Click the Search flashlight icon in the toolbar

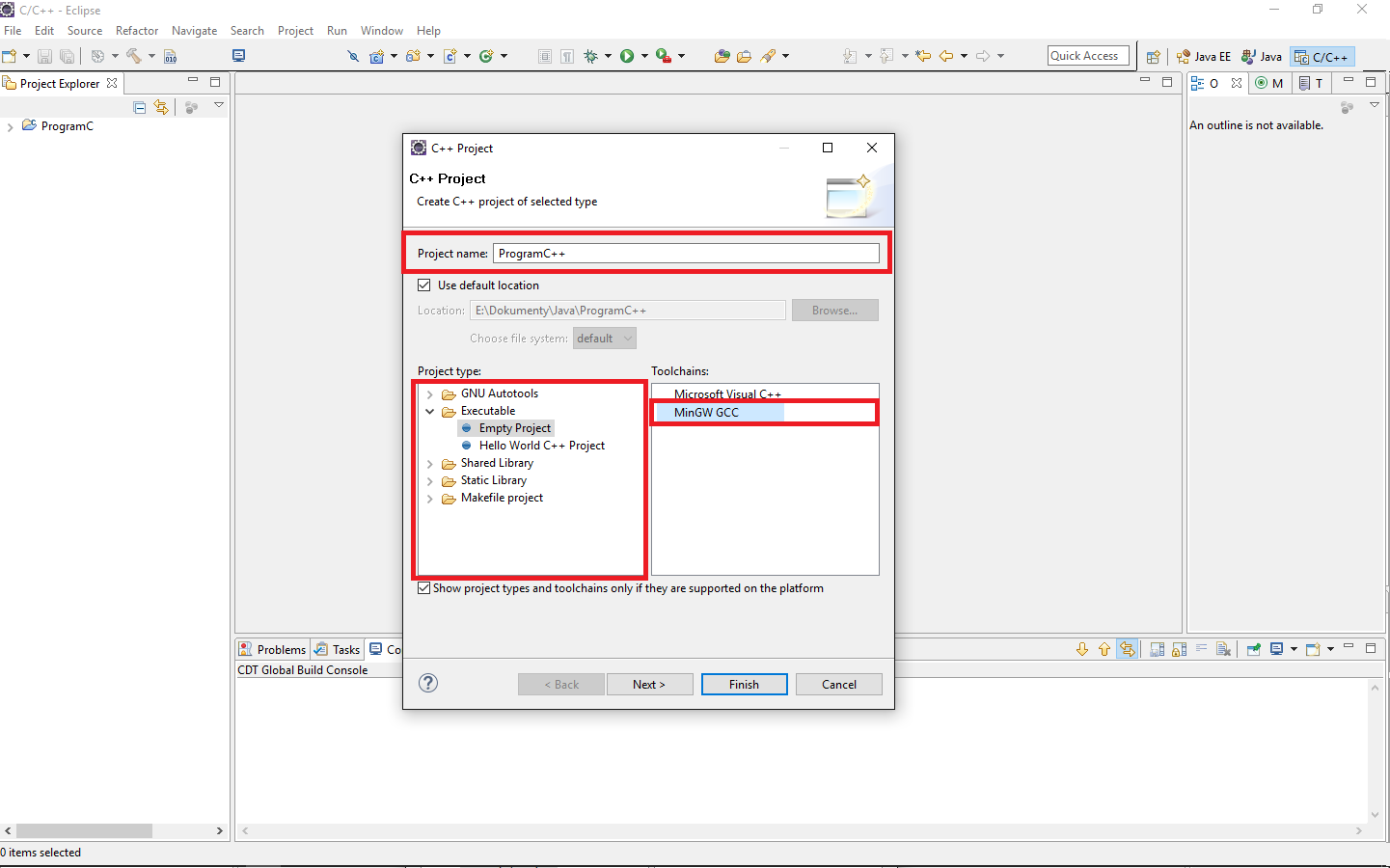[x=768, y=56]
